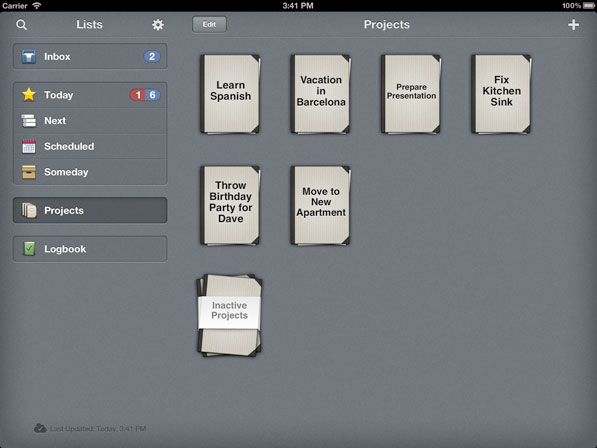Open the Learn Spanish project
Screen dimensions: 597x448
[230, 94]
